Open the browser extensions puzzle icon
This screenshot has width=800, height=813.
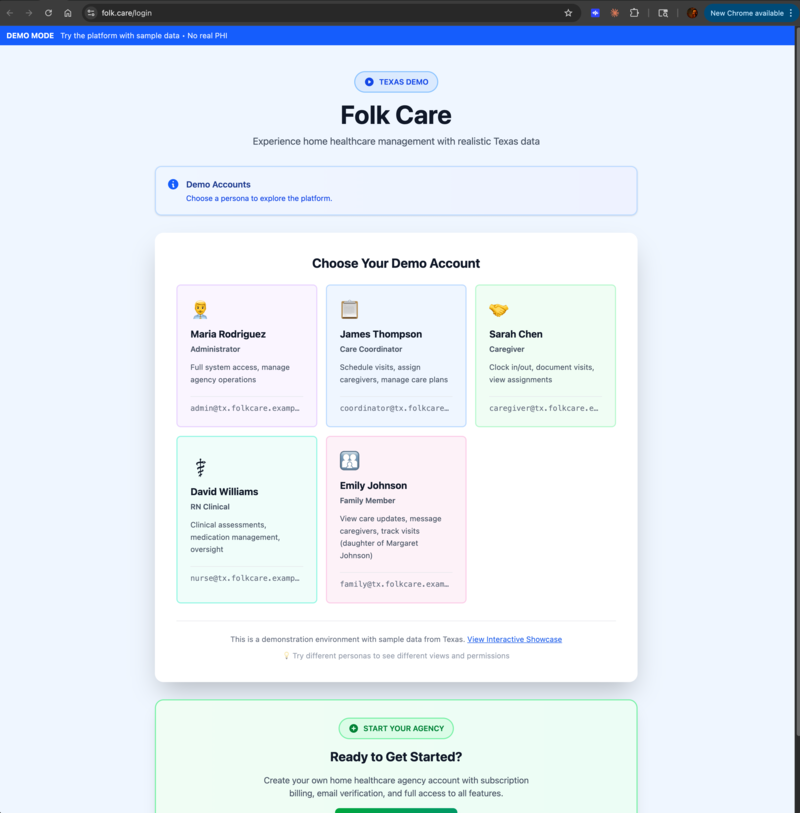[x=633, y=13]
